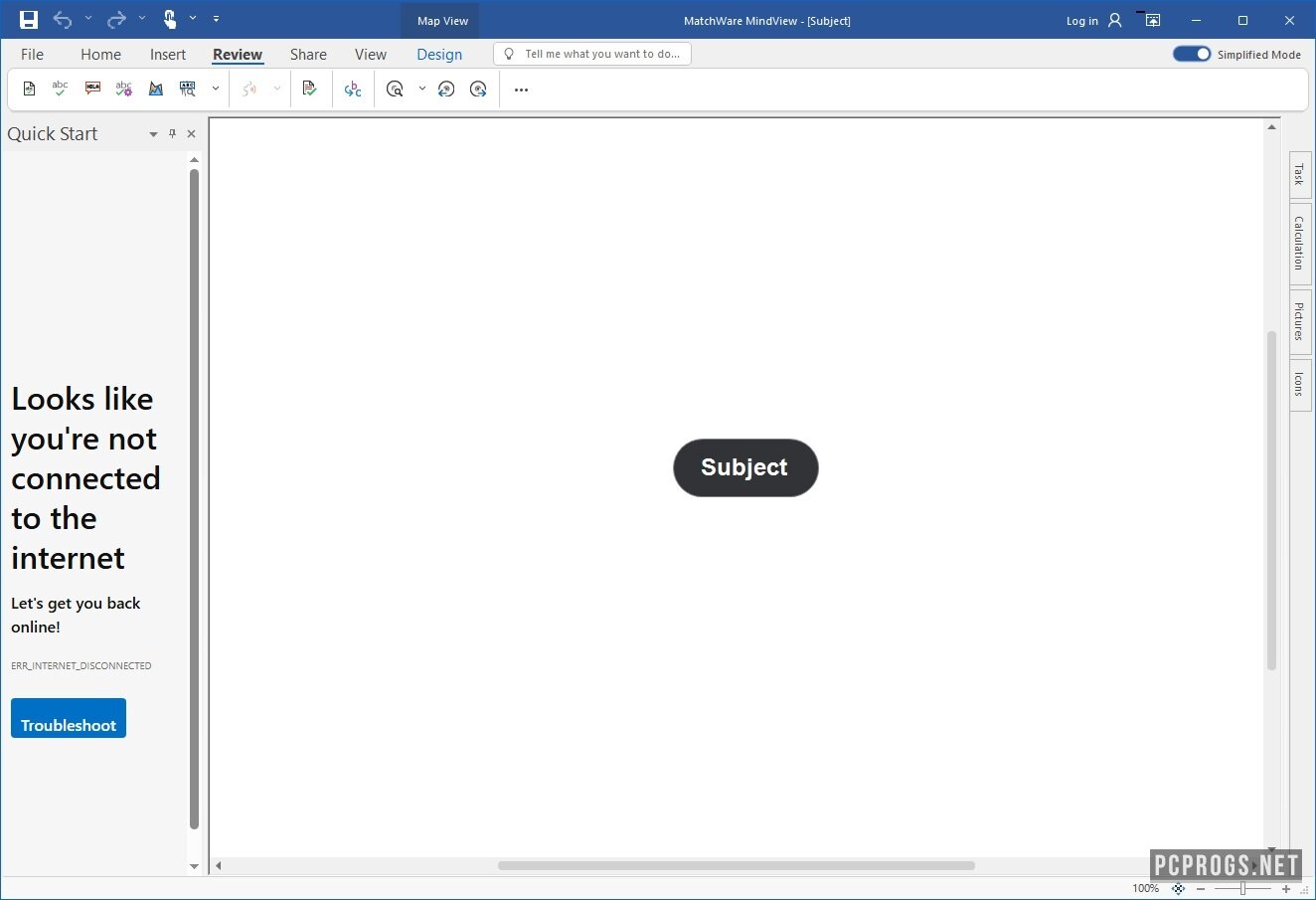Open spelling options with abc gear icon
The width and height of the screenshot is (1316, 900).
pos(123,89)
